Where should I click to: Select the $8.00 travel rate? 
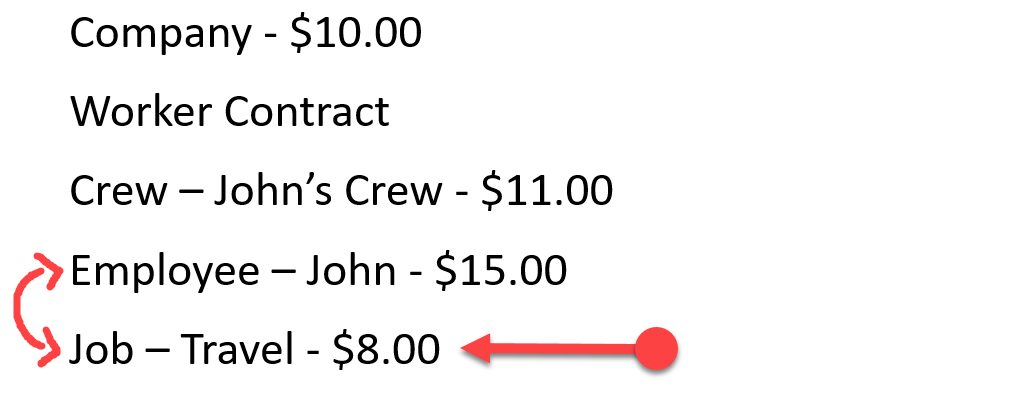tap(386, 350)
